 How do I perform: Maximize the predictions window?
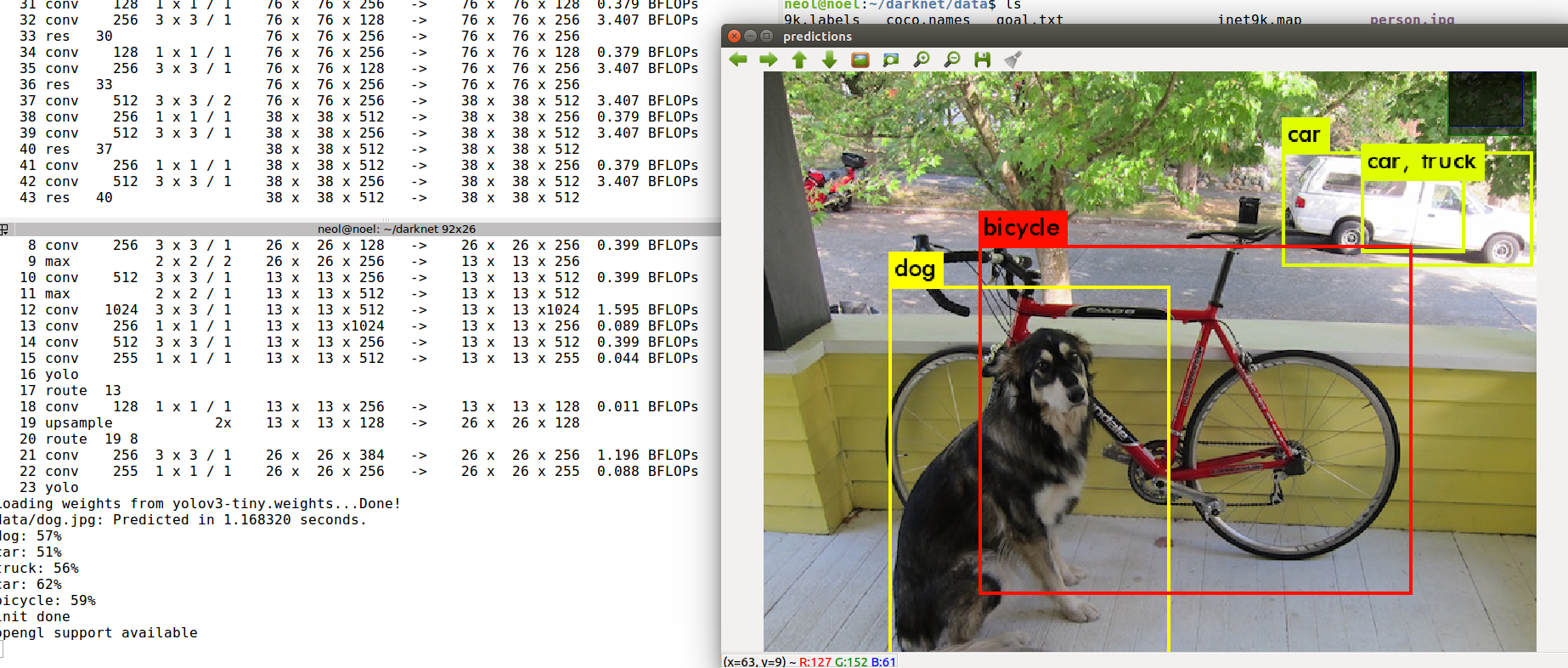click(766, 36)
